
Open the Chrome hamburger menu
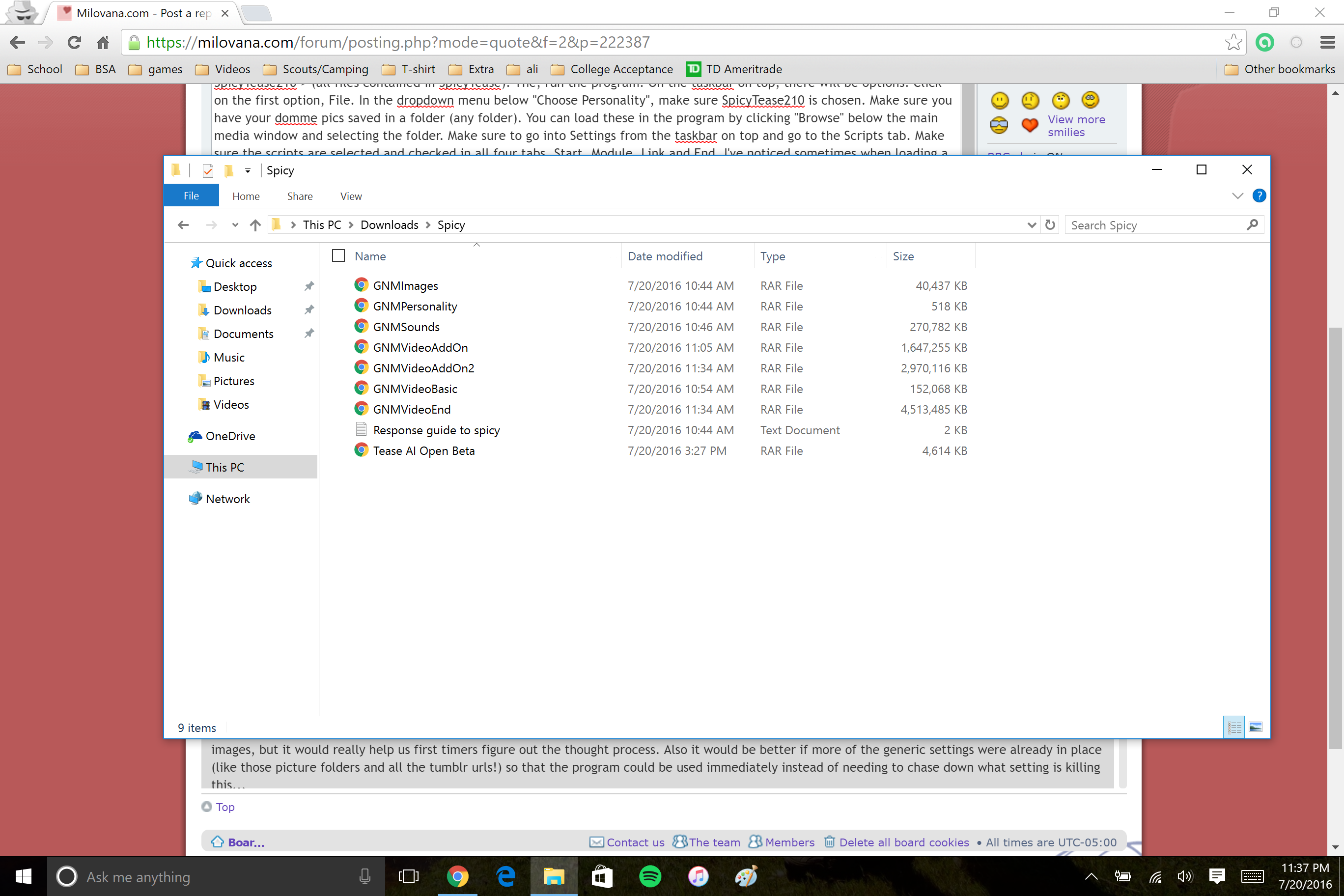pyautogui.click(x=1327, y=42)
